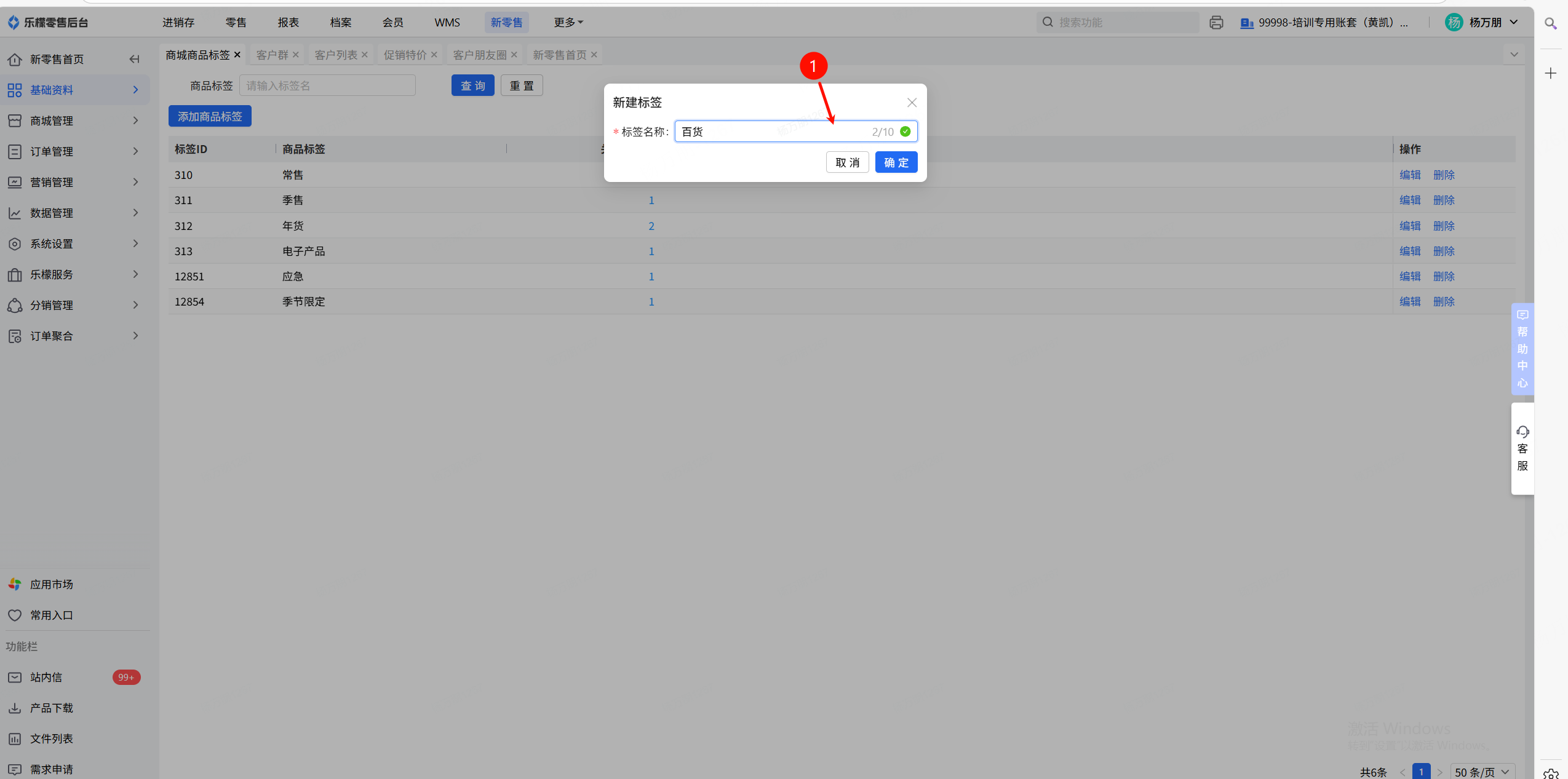Switch to the 客户列表 tab
This screenshot has height=779, width=1568.
tap(336, 55)
